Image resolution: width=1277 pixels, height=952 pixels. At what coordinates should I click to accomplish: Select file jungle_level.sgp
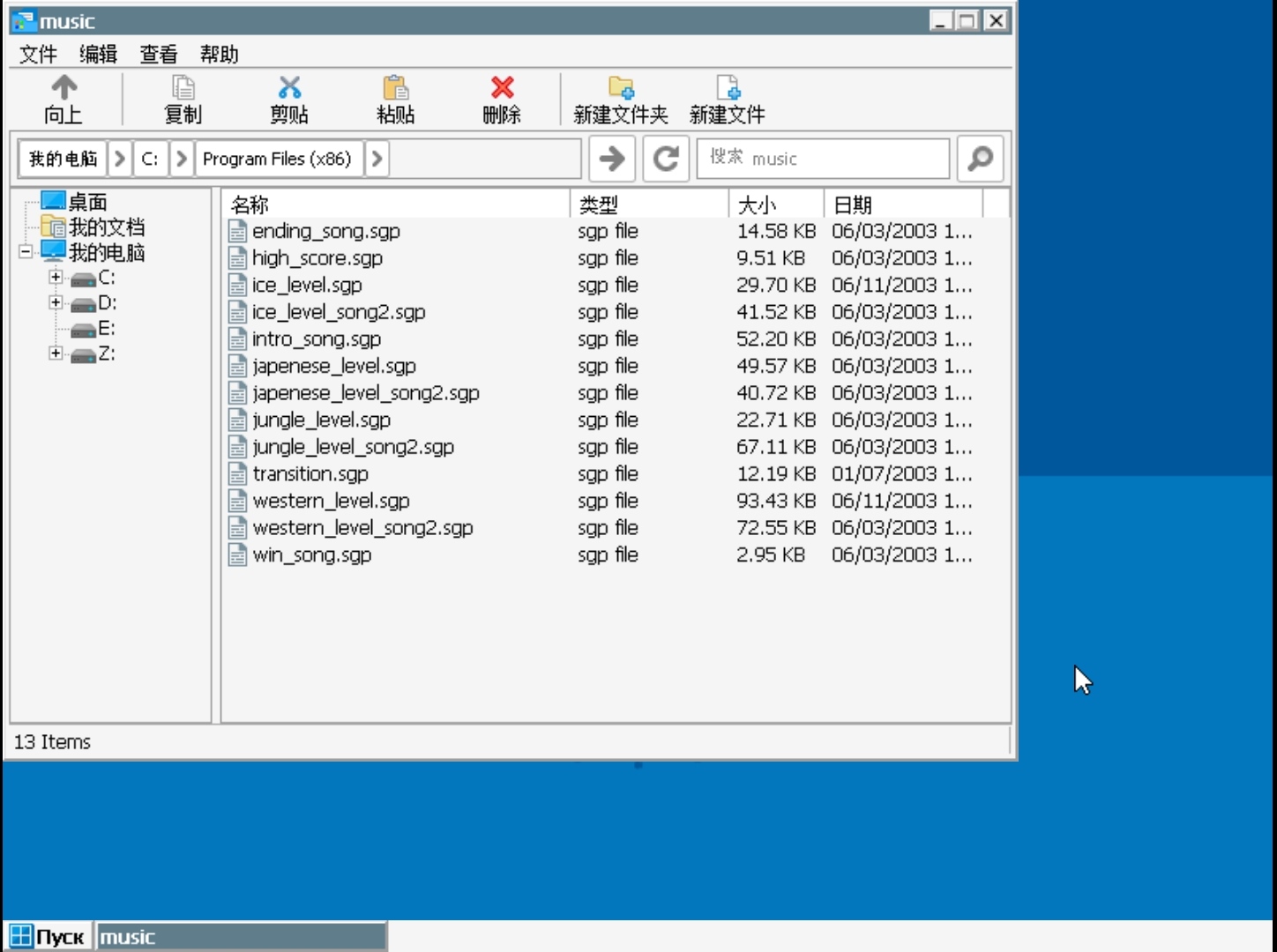(321, 420)
